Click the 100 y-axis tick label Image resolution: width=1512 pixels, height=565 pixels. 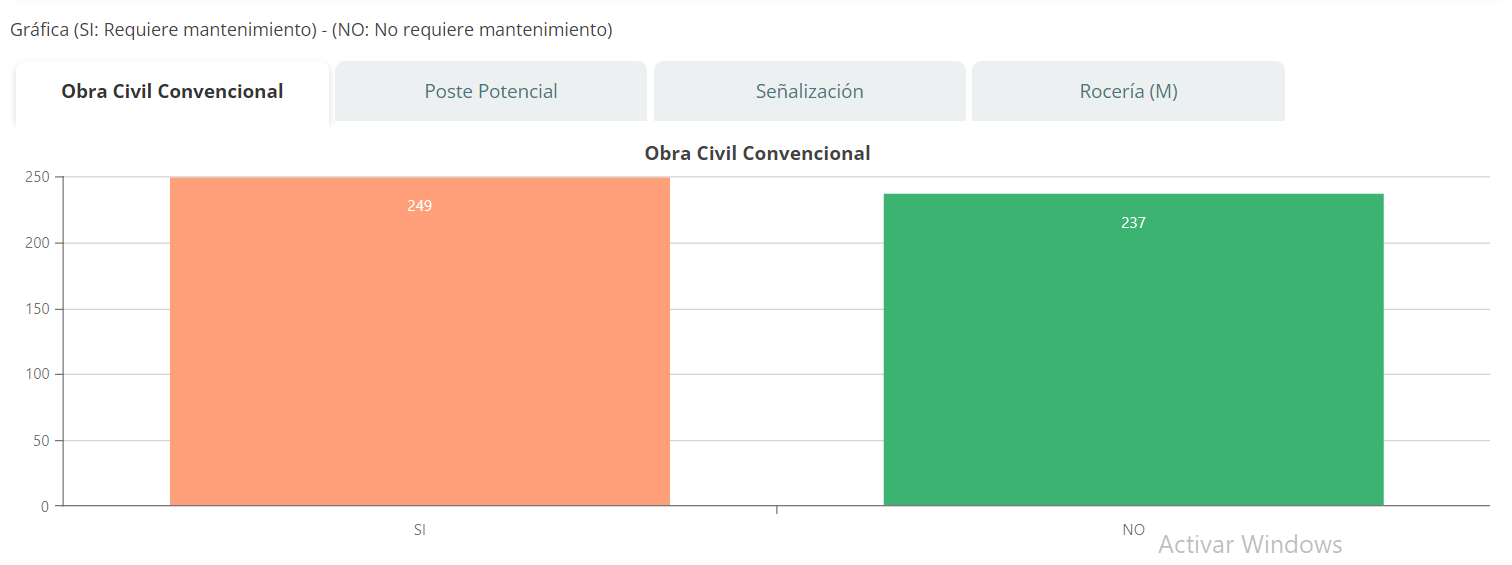(x=37, y=374)
